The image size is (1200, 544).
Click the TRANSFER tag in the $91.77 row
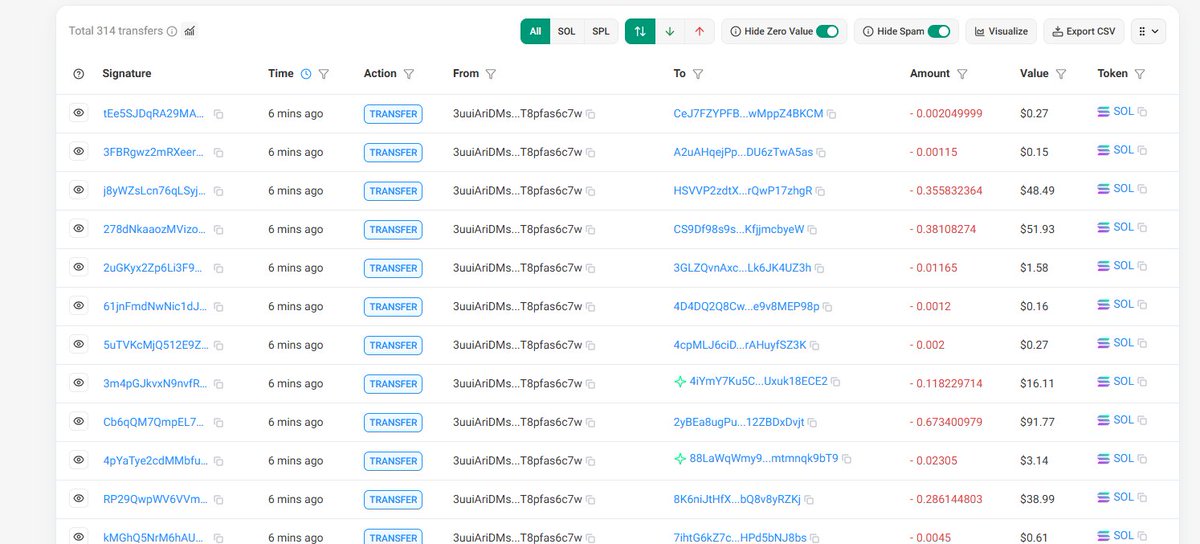(x=393, y=422)
